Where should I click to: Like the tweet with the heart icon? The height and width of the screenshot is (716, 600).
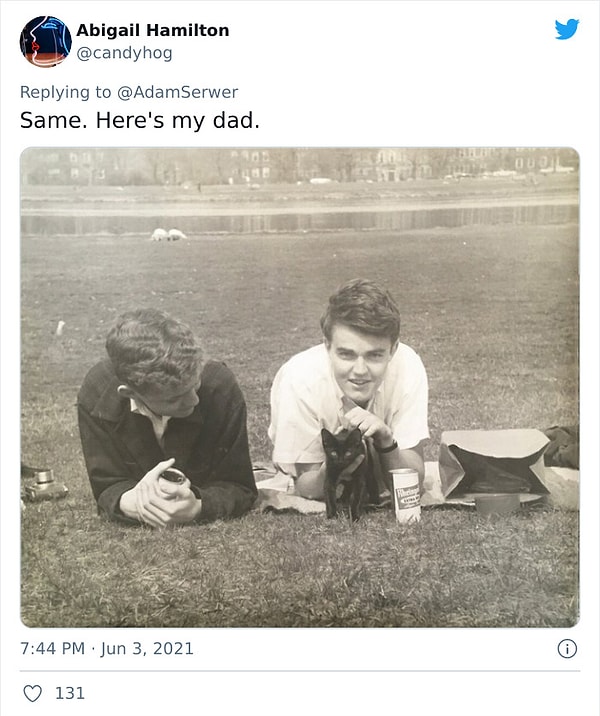(x=32, y=693)
